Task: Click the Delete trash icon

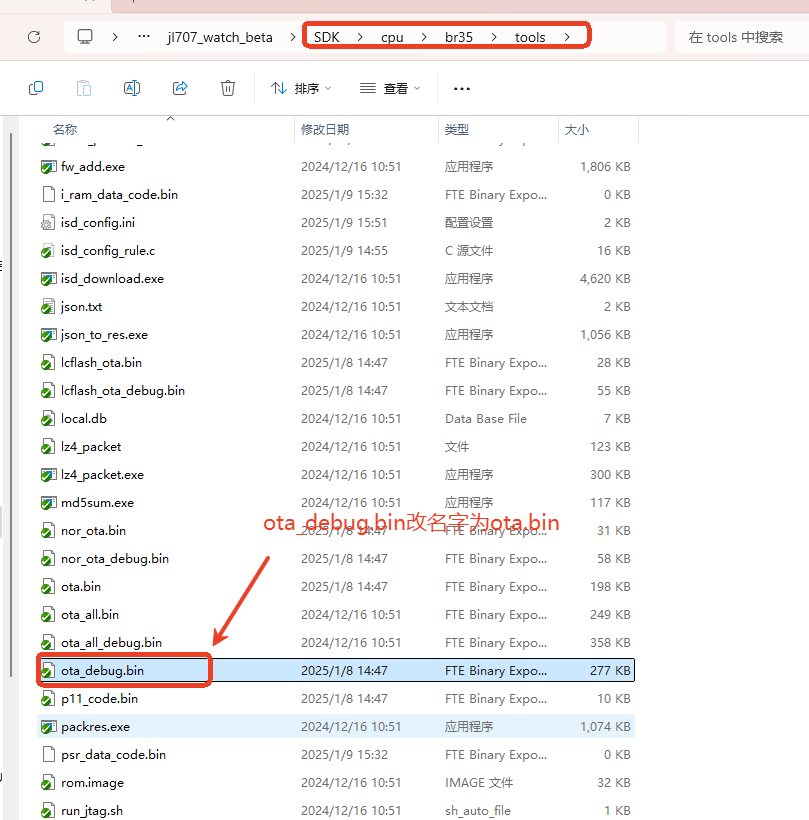Action: tap(228, 88)
